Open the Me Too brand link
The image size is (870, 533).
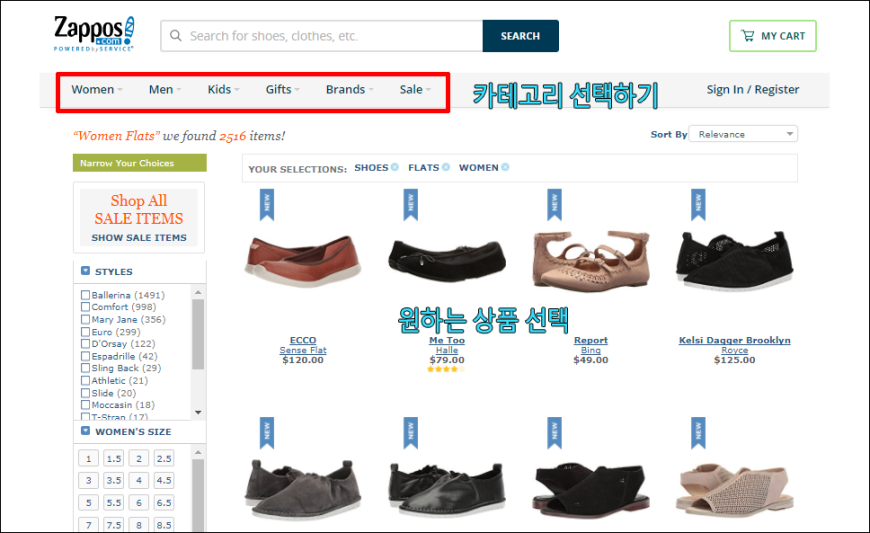pos(447,340)
